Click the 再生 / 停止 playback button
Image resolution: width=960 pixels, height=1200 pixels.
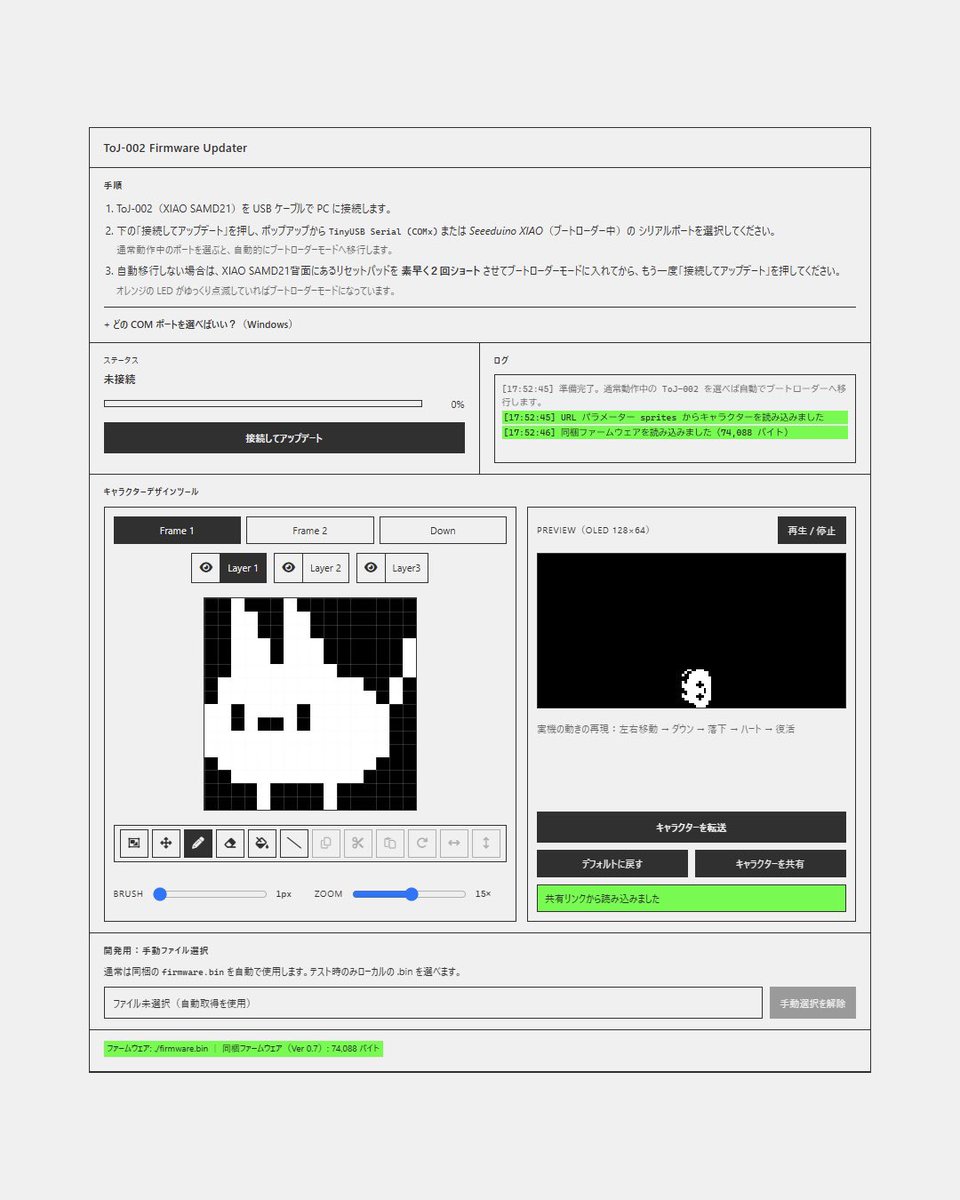click(x=812, y=530)
